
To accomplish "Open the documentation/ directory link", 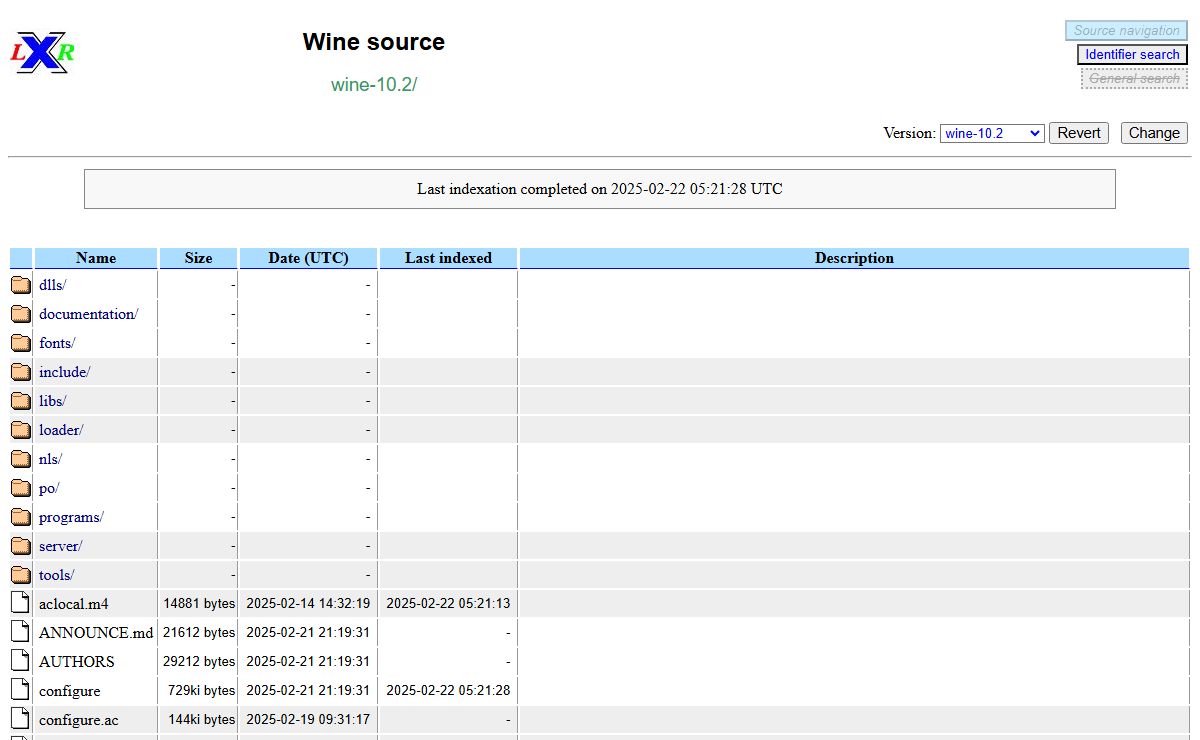I will [89, 314].
